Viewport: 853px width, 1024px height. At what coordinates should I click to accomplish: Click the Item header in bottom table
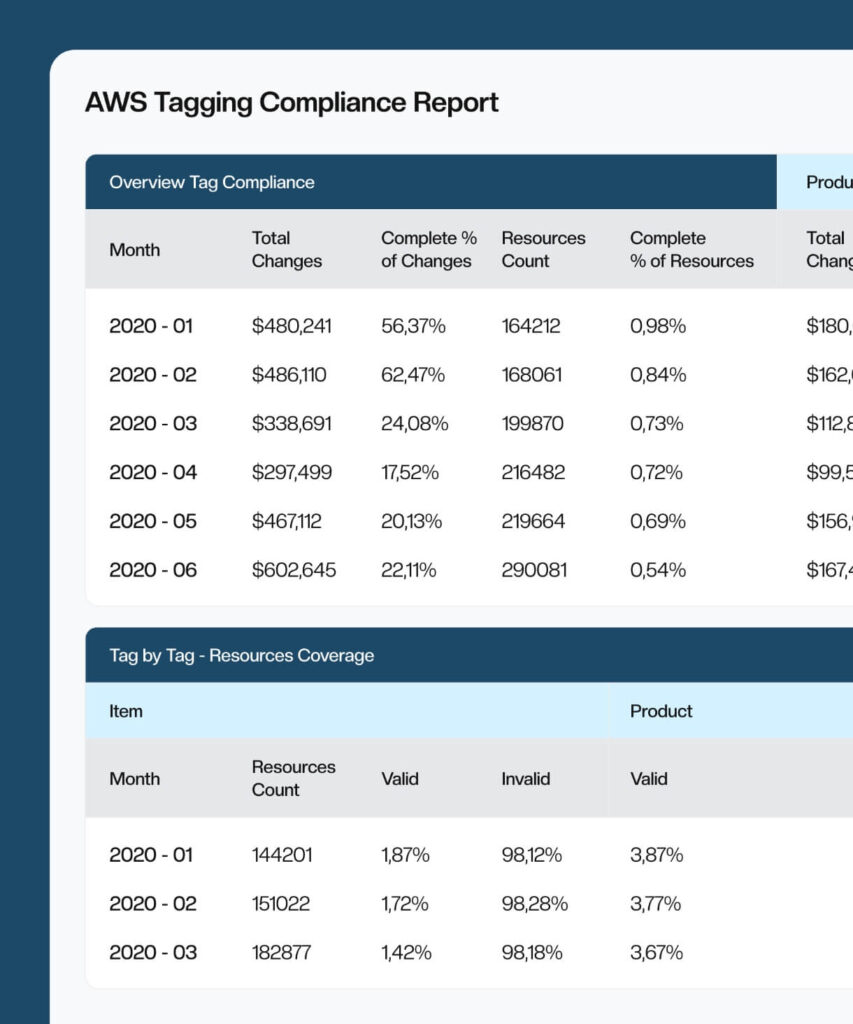[x=122, y=711]
